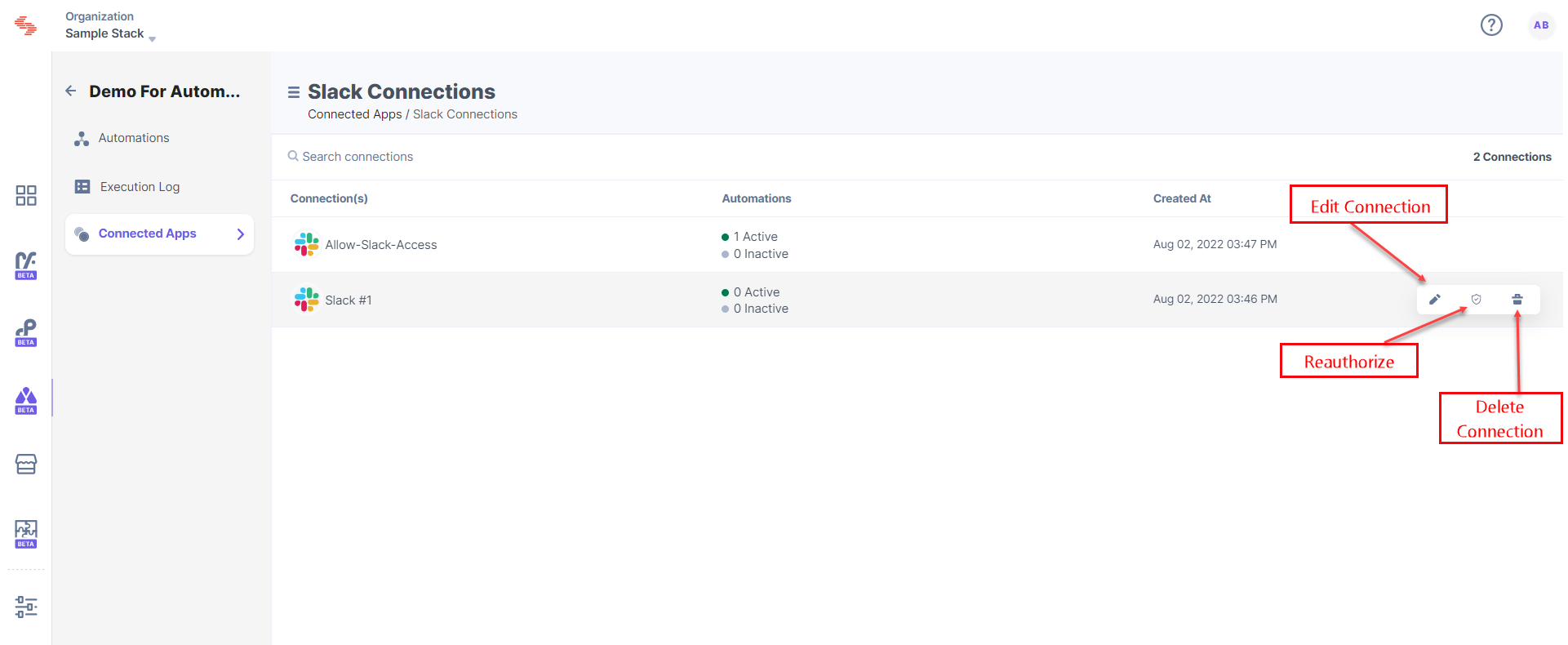This screenshot has height=645, width=1568.
Task: Open the Slack #1 connection row
Action: (917, 300)
